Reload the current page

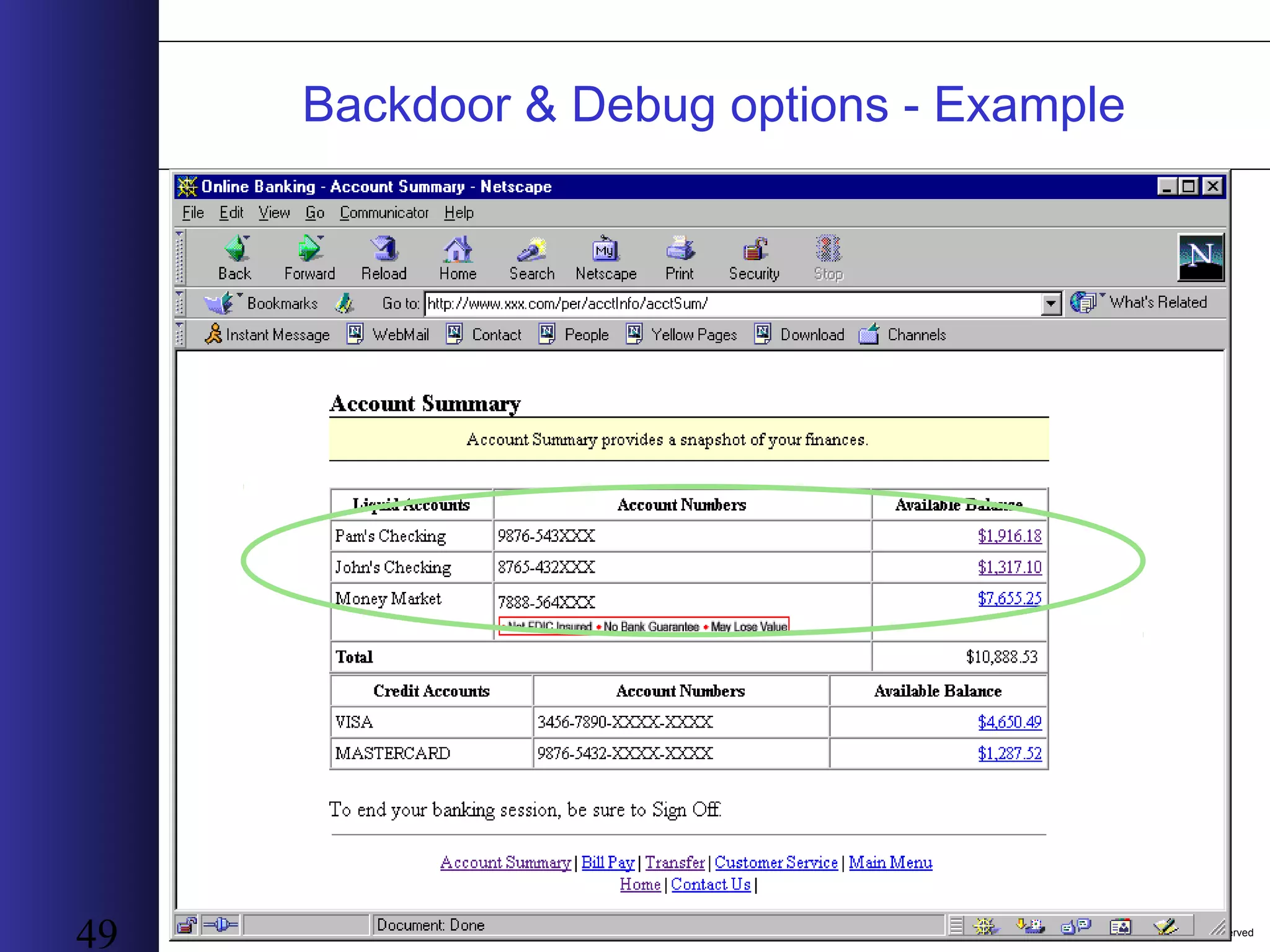coord(384,258)
